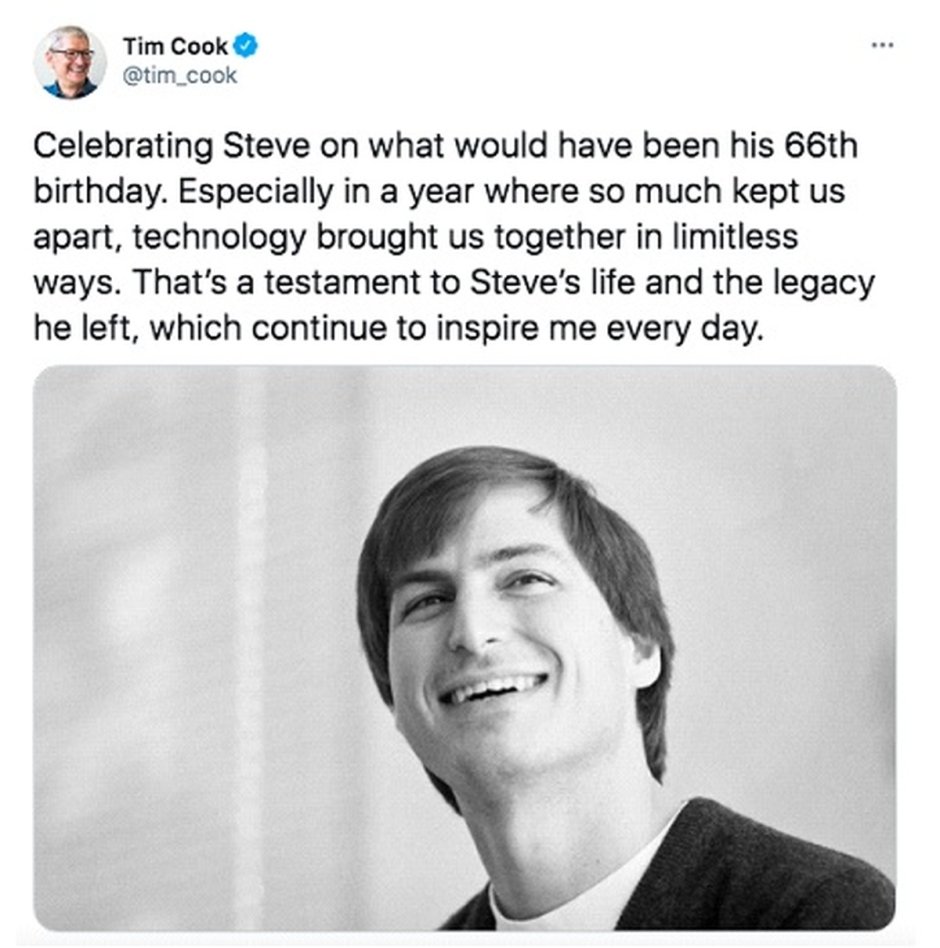Click the blue verified checkmark badge

click(245, 46)
